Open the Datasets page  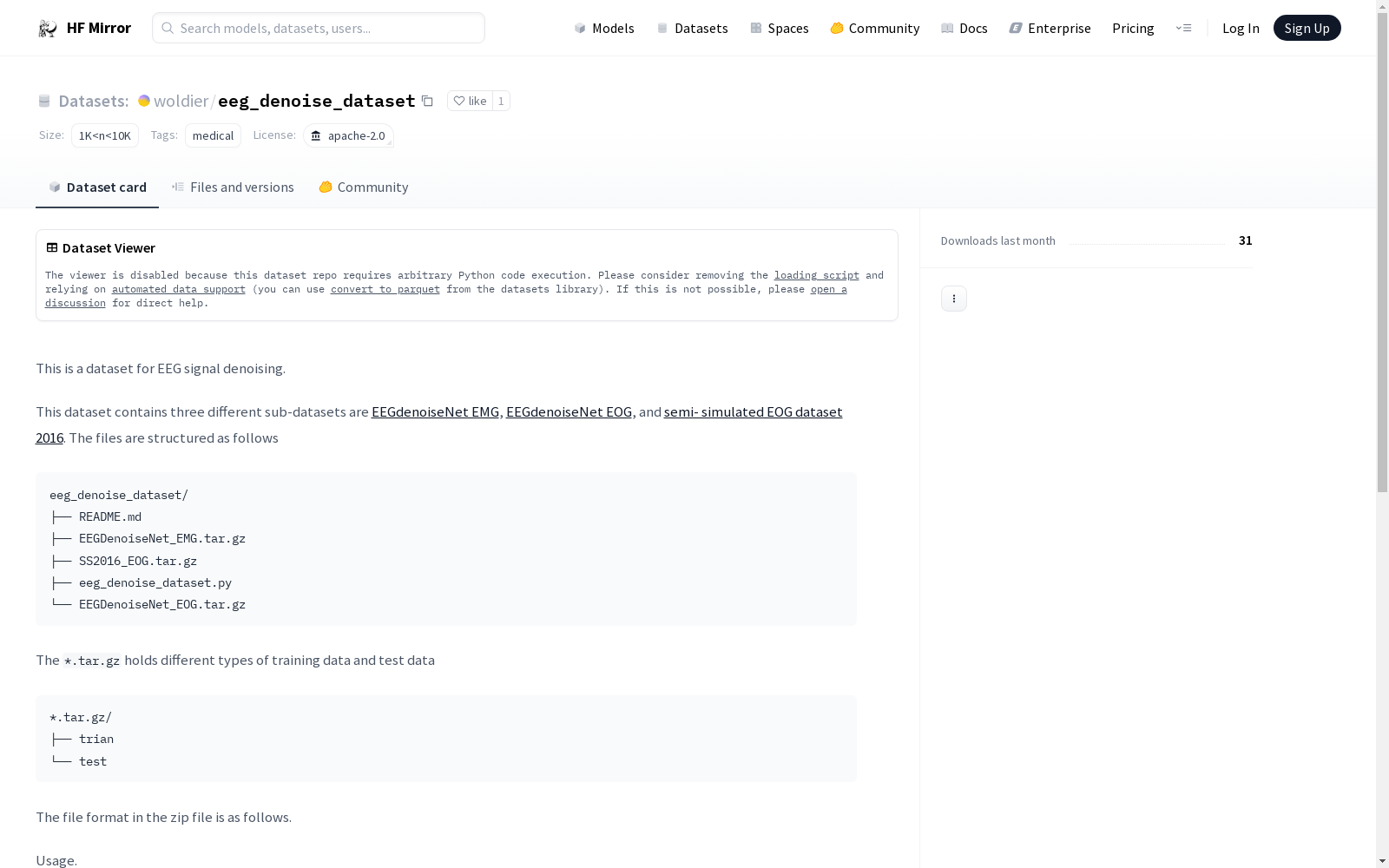click(692, 28)
